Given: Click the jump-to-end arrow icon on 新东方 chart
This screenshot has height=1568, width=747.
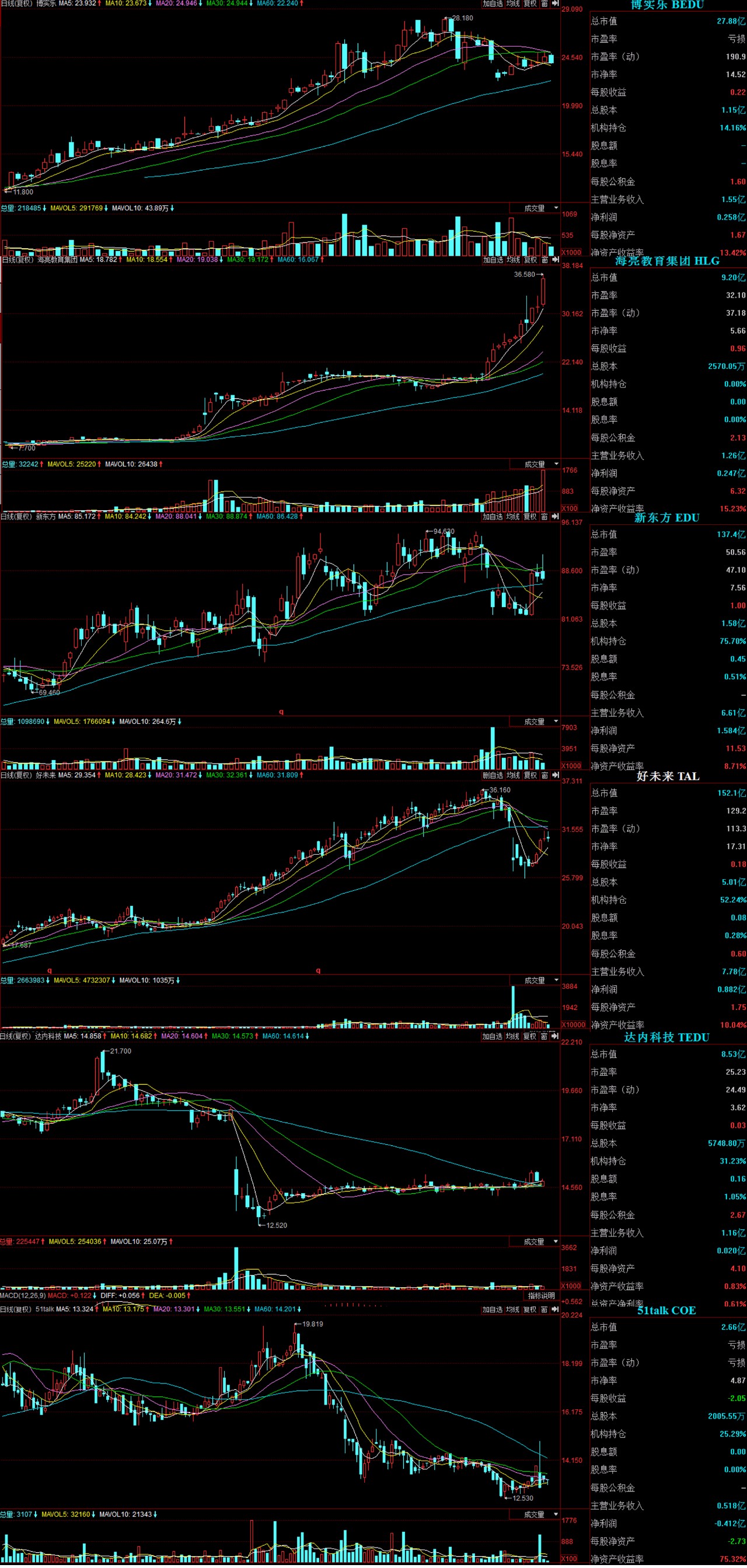Looking at the screenshot, I should point(555,517).
